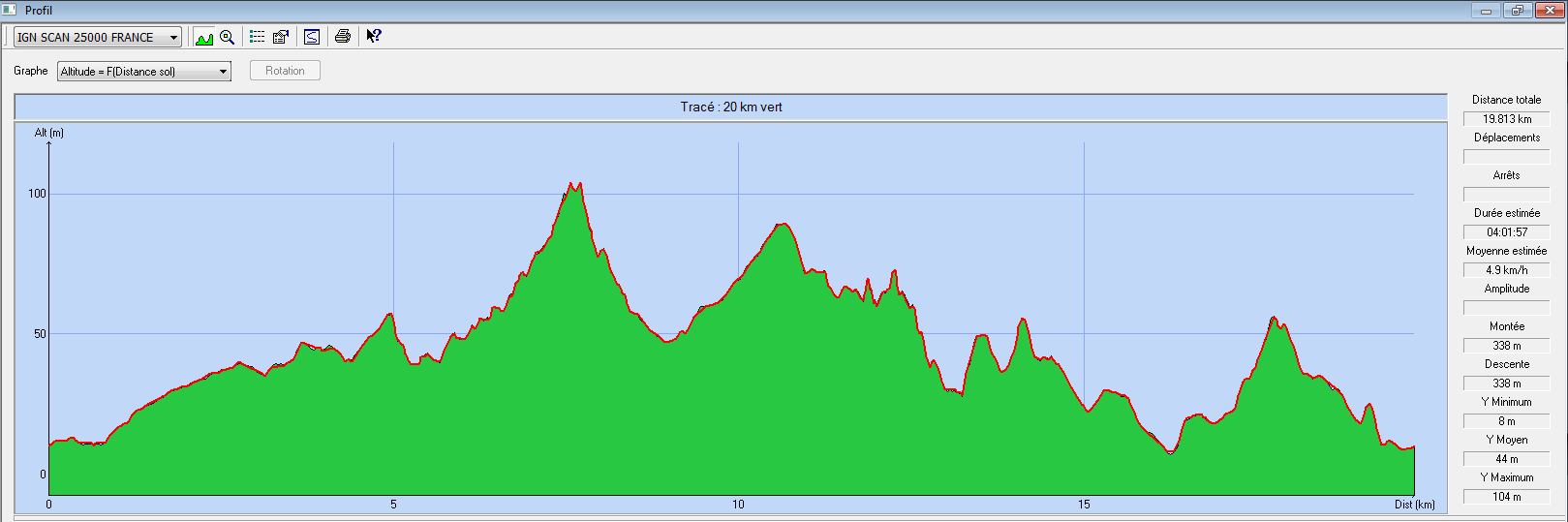This screenshot has width=1568, height=522.
Task: Click the 100 altitude axis tick label
Action: coord(37,194)
